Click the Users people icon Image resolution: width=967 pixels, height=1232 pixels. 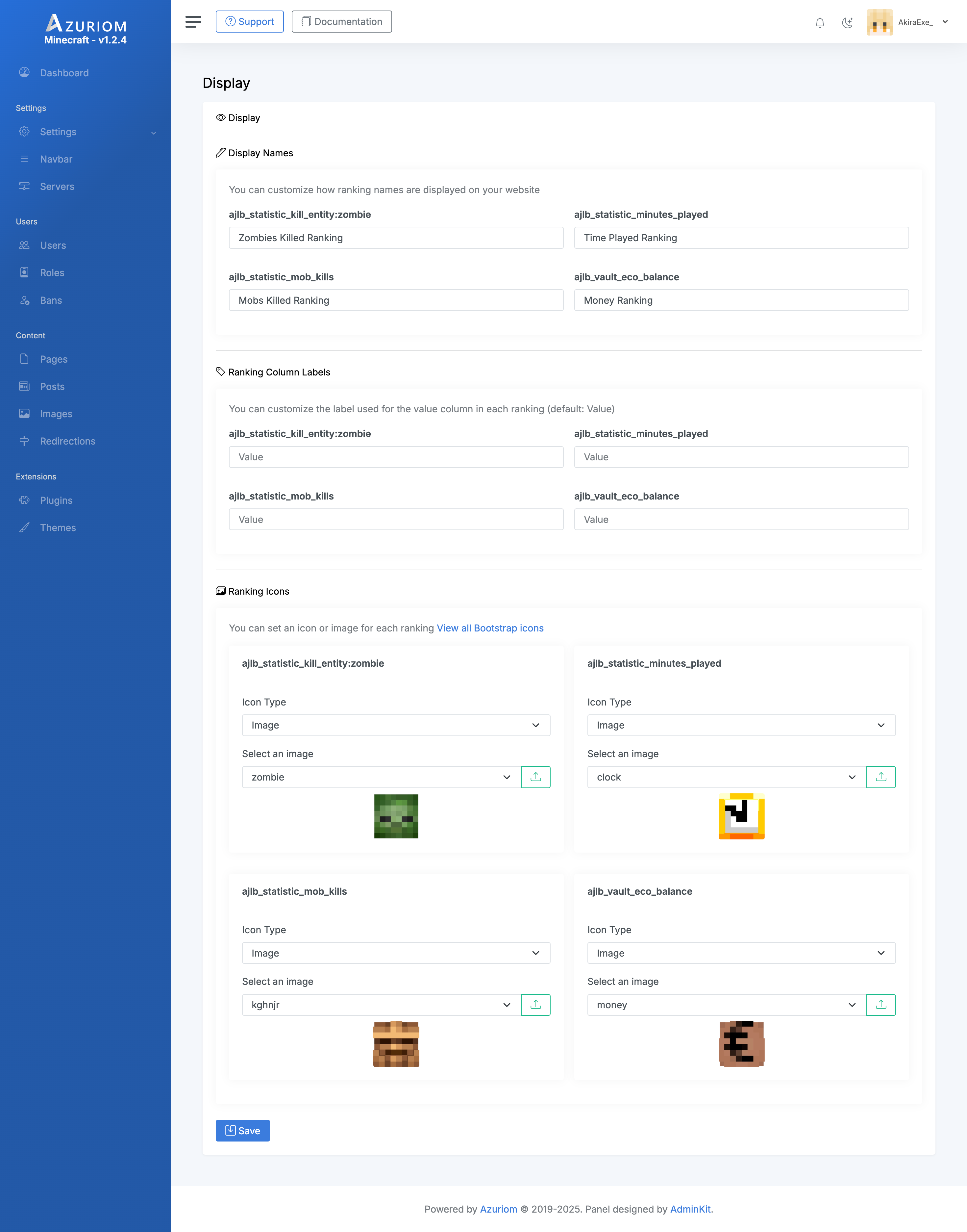click(24, 245)
